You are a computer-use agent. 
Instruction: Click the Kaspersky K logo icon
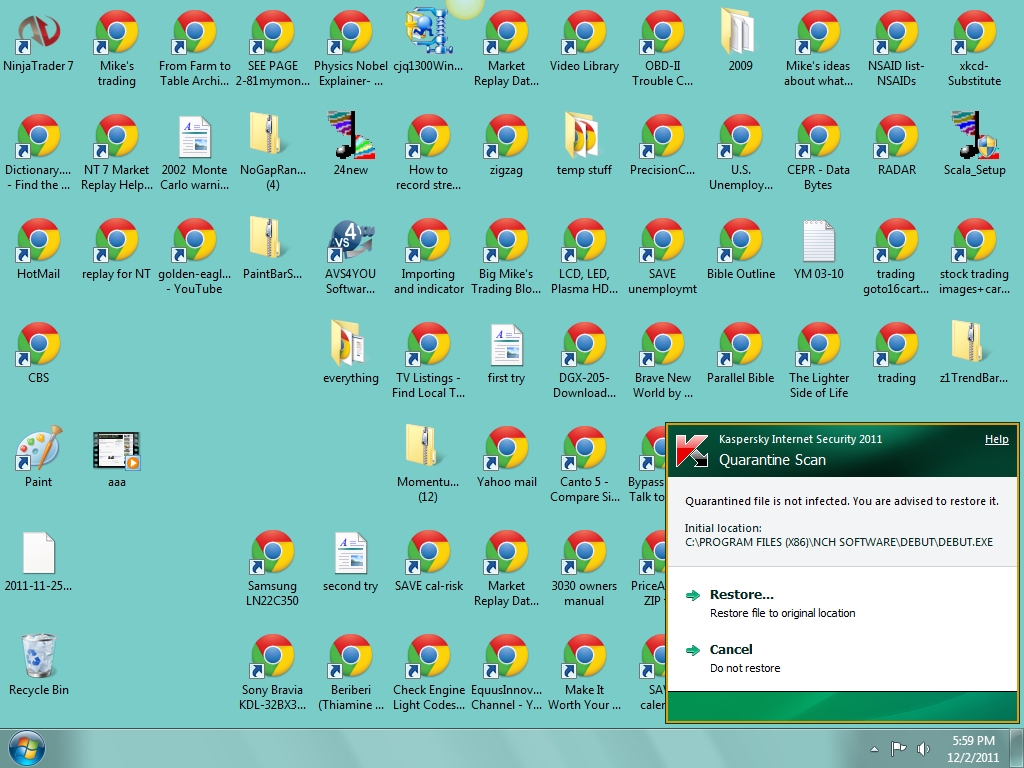click(692, 450)
